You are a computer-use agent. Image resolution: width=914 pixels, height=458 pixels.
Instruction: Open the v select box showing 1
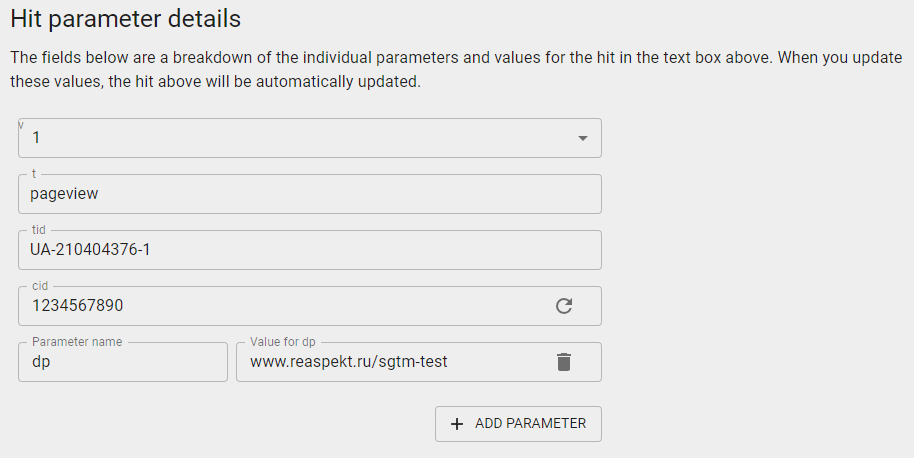(x=300, y=138)
